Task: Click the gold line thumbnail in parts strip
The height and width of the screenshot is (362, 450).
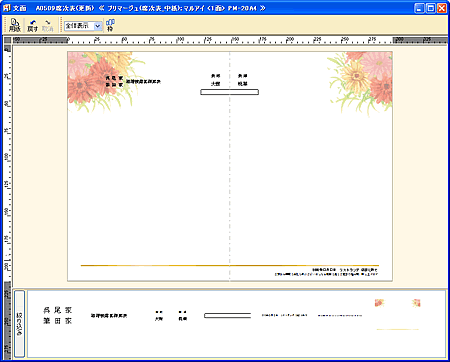Action: click(398, 329)
